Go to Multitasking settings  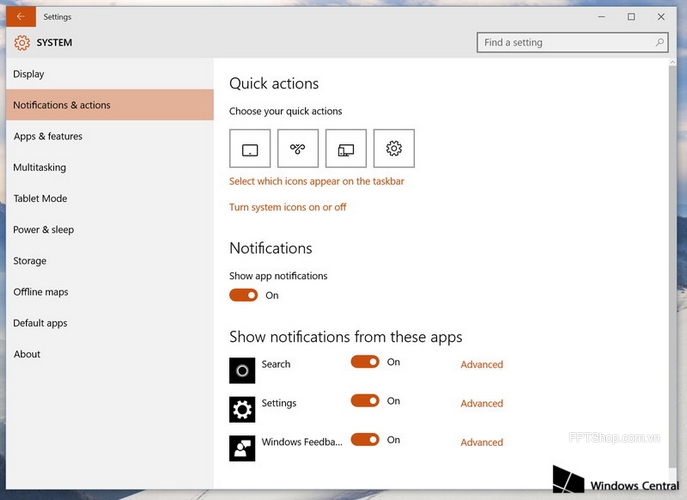[x=110, y=167]
